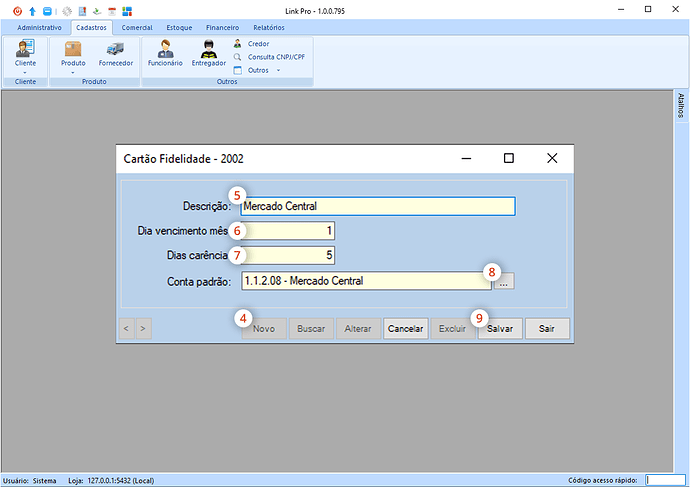Open the Estoque tab

(x=179, y=28)
